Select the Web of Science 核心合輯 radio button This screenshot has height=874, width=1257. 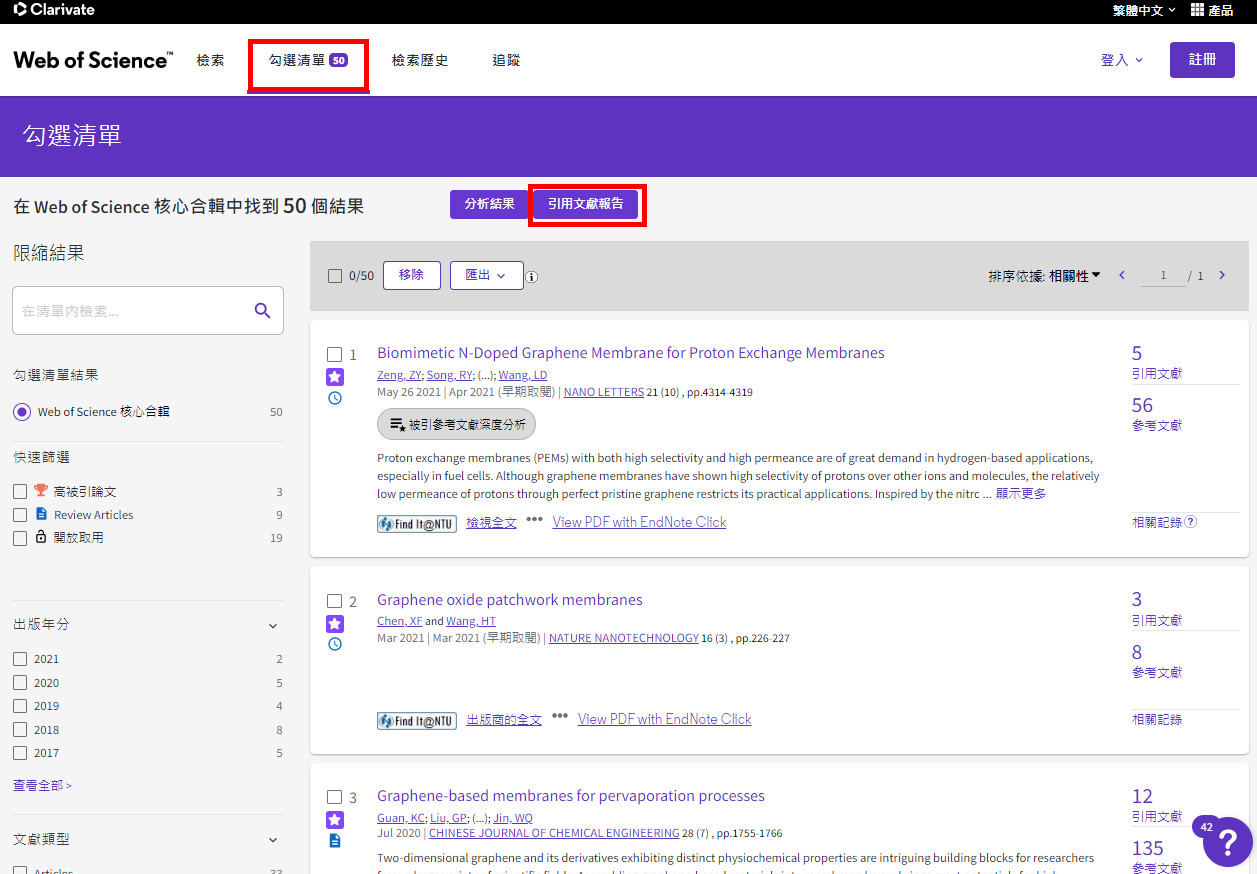[22, 412]
